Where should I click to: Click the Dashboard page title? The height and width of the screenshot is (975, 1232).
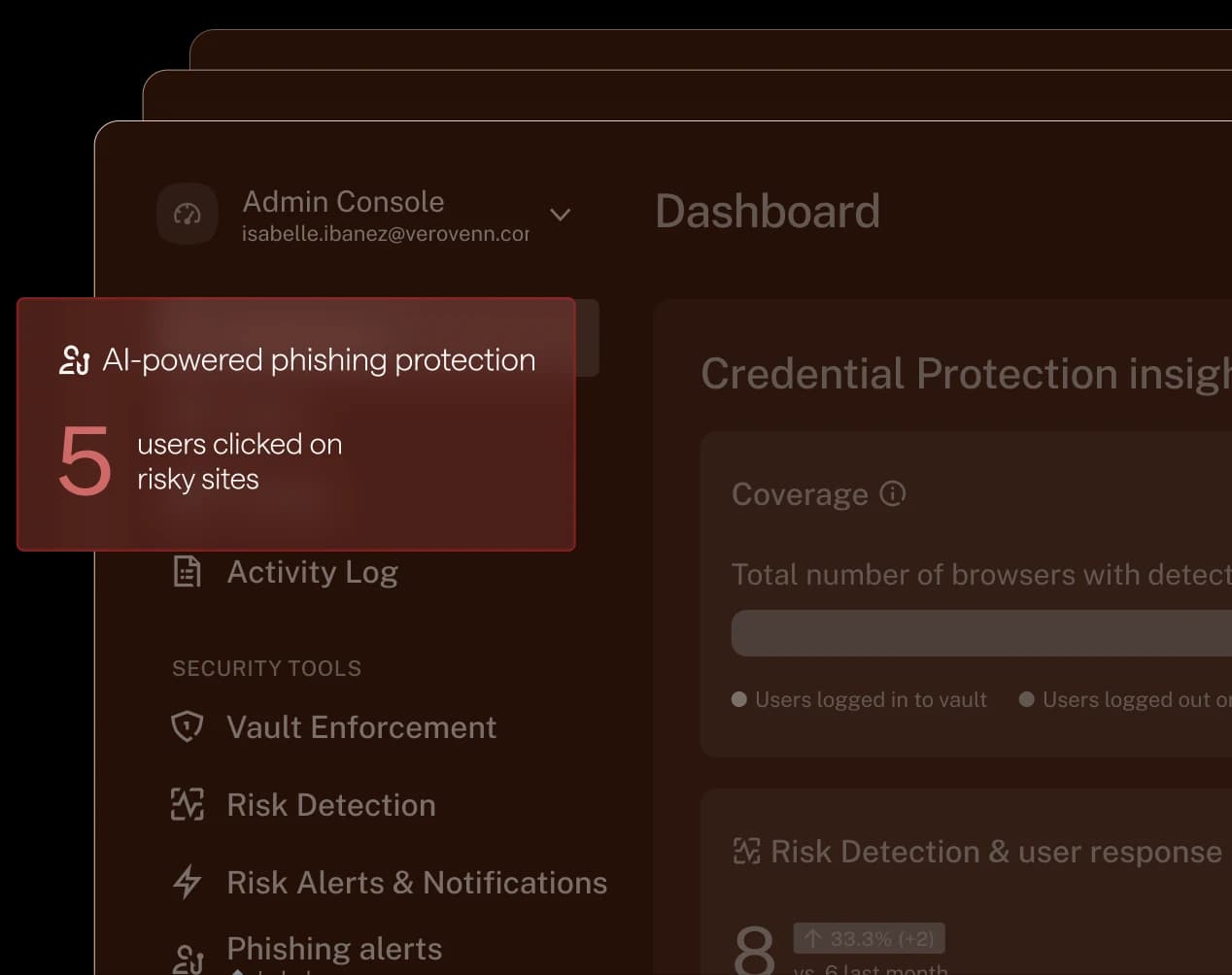pyautogui.click(x=768, y=212)
